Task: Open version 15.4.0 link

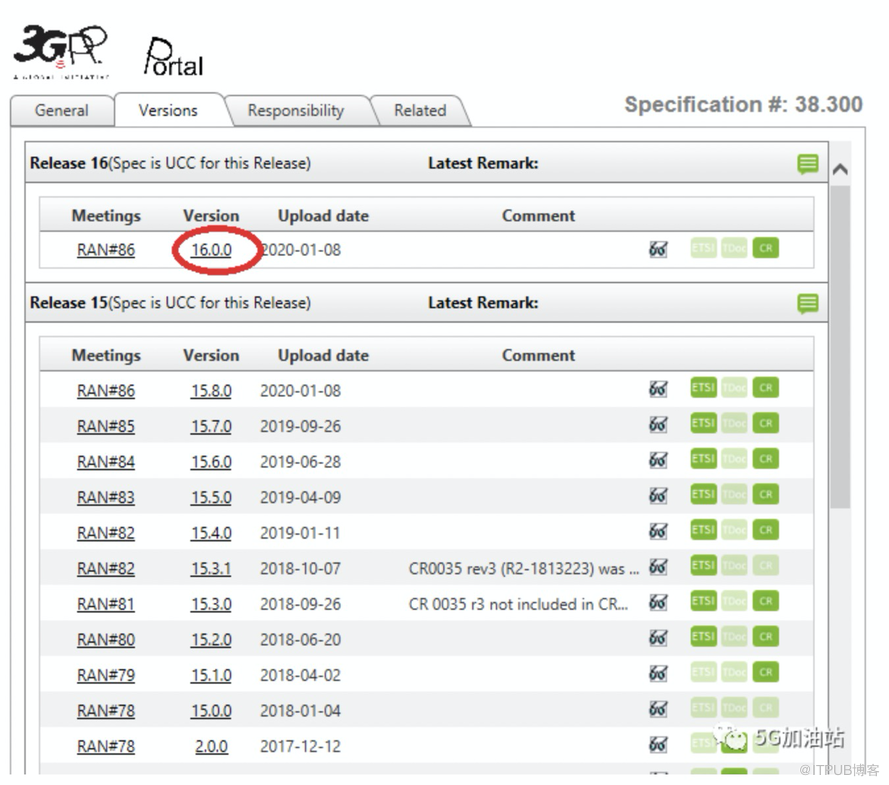Action: [x=211, y=533]
